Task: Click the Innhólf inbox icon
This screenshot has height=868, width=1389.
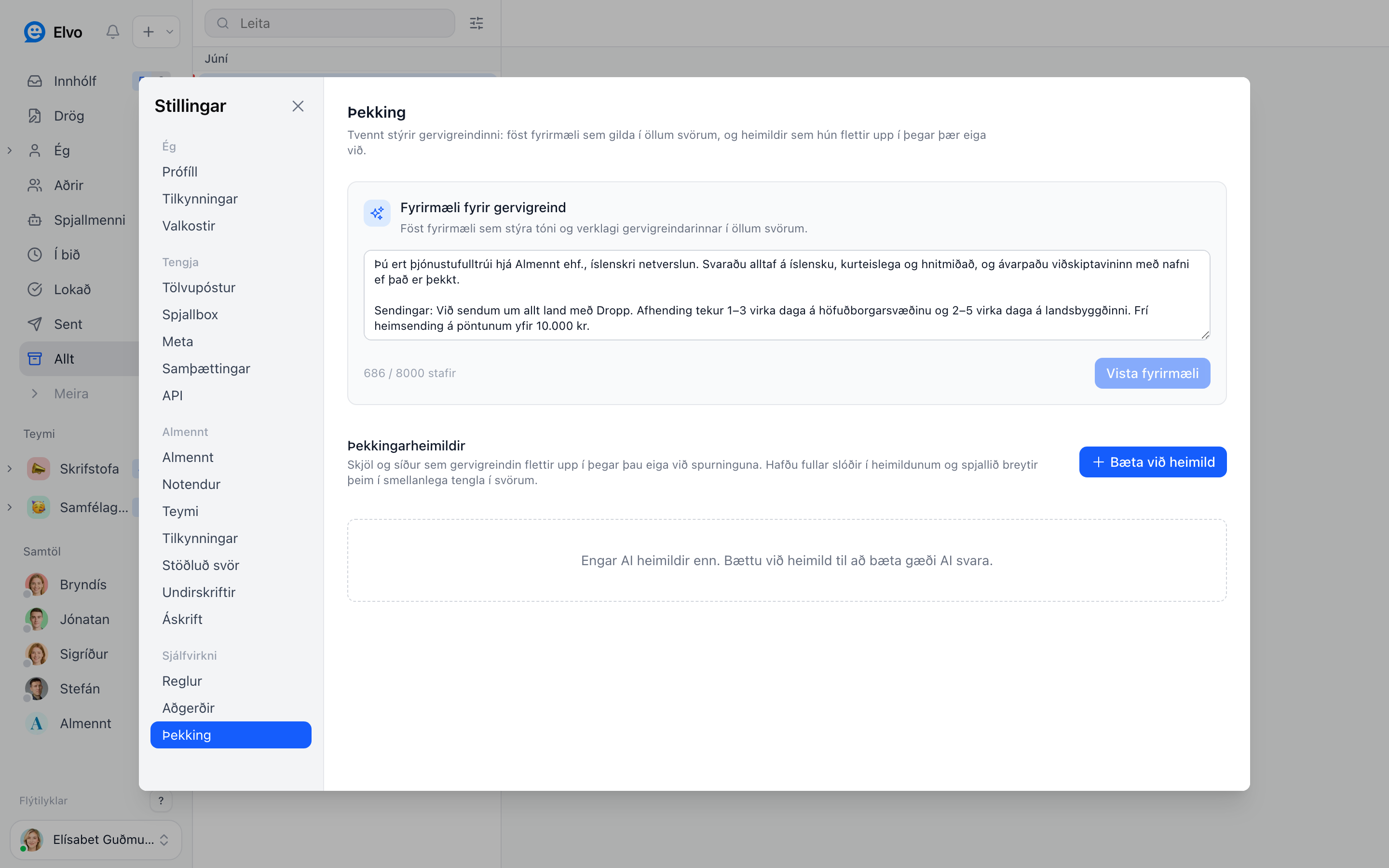Action: (x=35, y=81)
